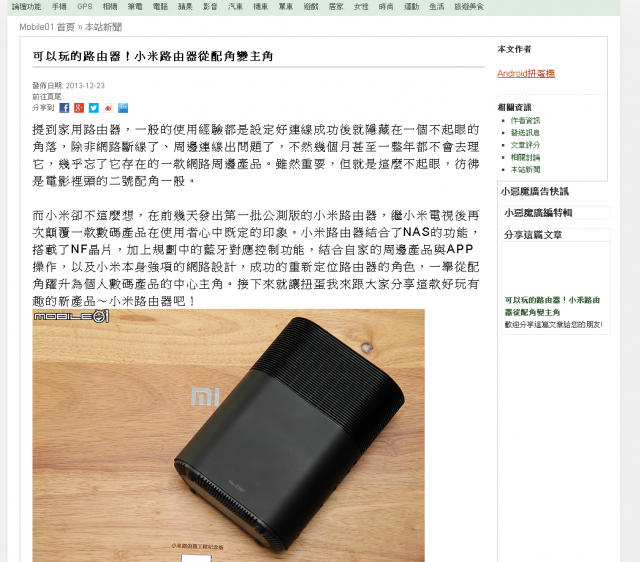The image size is (640, 562).
Task: Select the 時尚 nav item
Action: pos(386,7)
